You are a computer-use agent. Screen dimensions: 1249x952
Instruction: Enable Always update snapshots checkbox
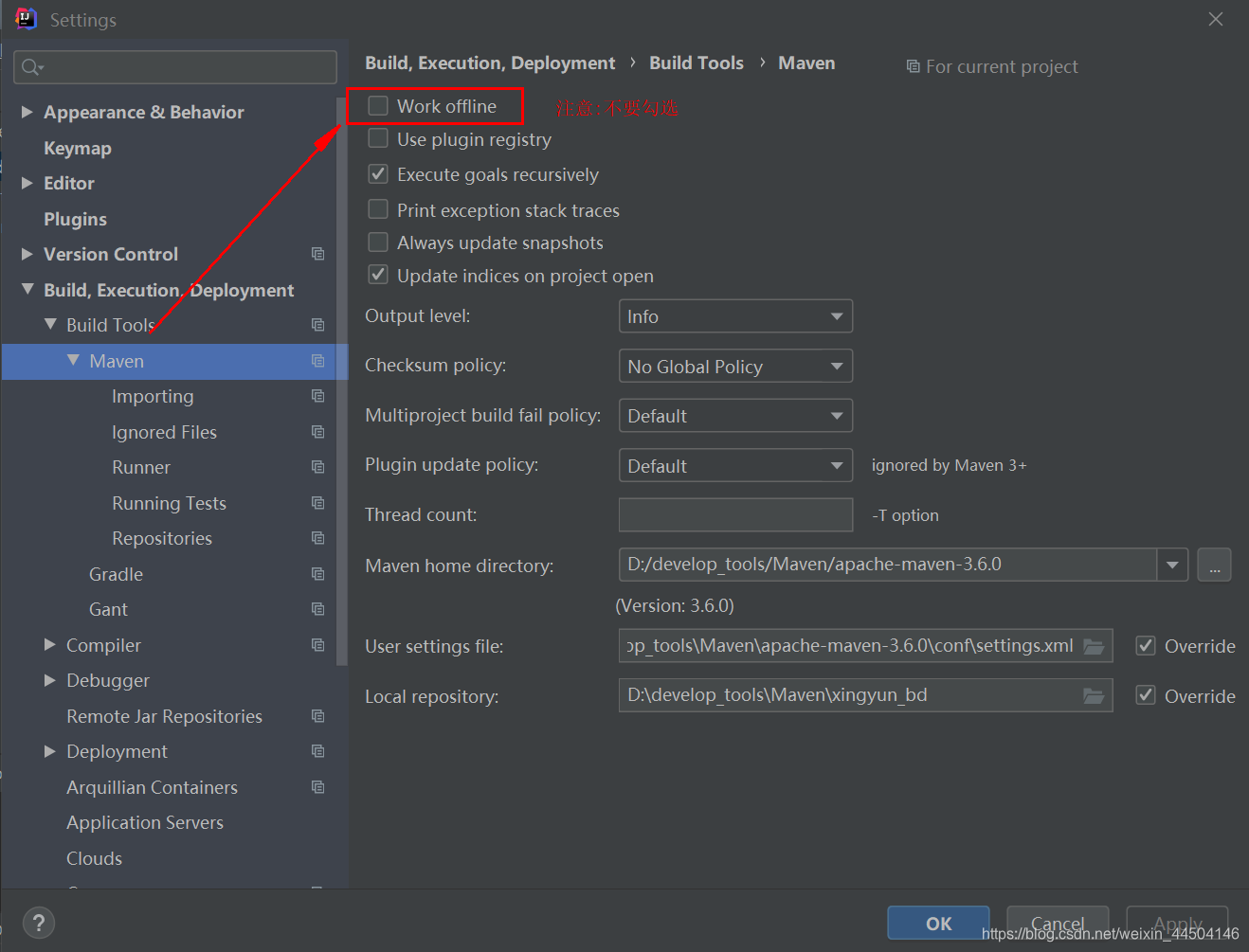click(x=378, y=242)
